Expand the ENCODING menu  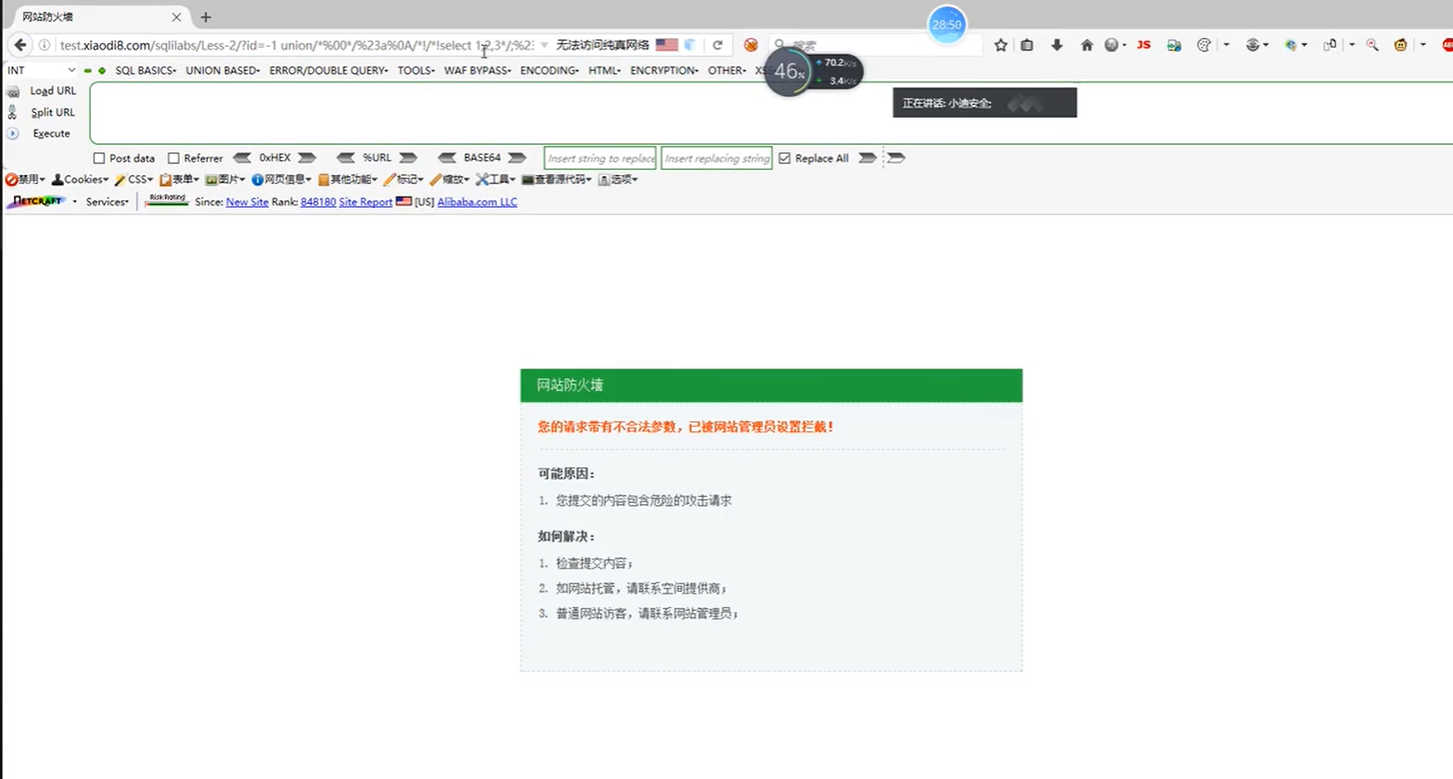pos(550,70)
